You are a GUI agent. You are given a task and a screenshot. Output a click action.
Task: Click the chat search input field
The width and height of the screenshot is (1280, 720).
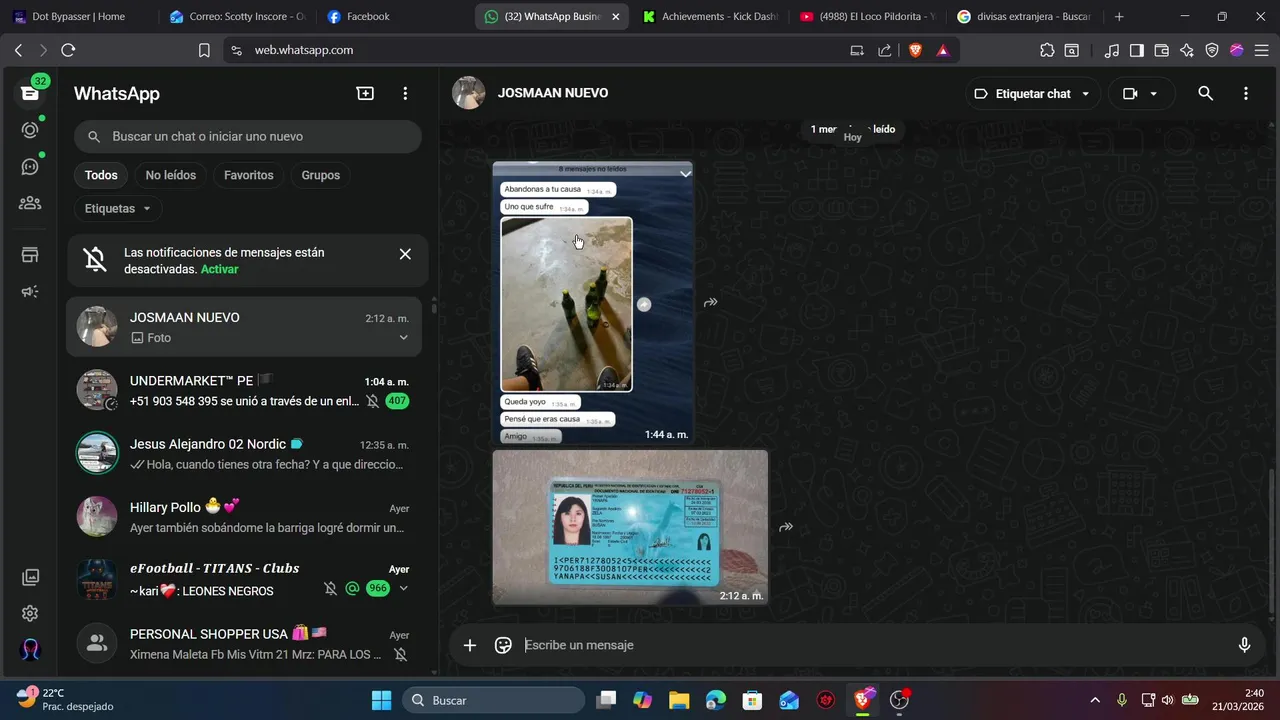click(248, 136)
